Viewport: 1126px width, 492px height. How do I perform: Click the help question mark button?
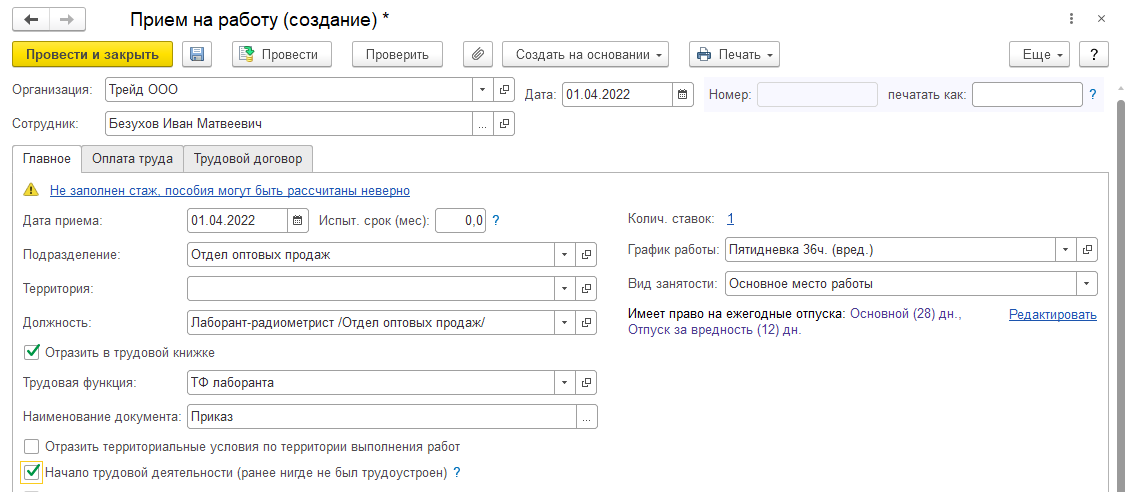(1095, 55)
